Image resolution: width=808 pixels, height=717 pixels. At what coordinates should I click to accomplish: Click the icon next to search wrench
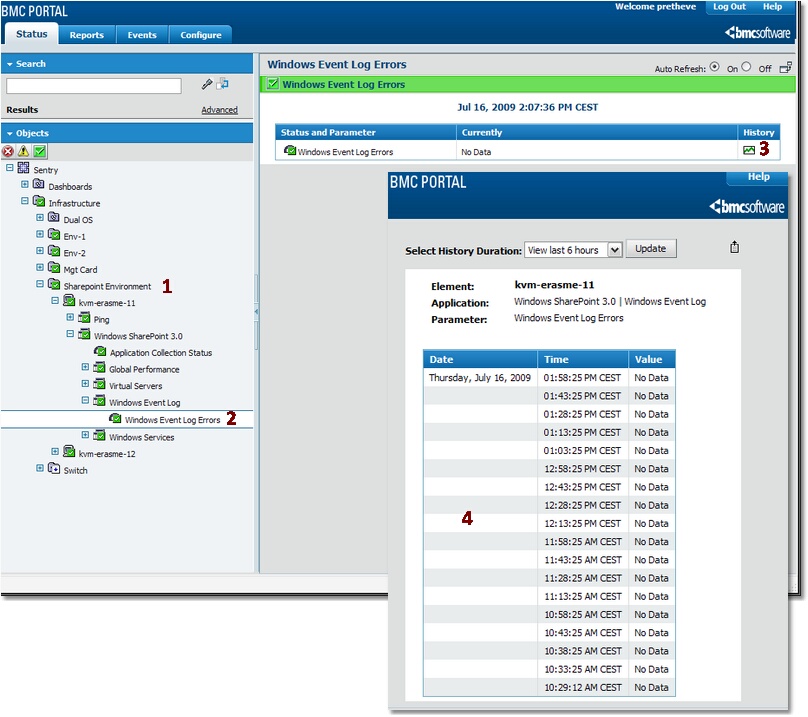223,84
